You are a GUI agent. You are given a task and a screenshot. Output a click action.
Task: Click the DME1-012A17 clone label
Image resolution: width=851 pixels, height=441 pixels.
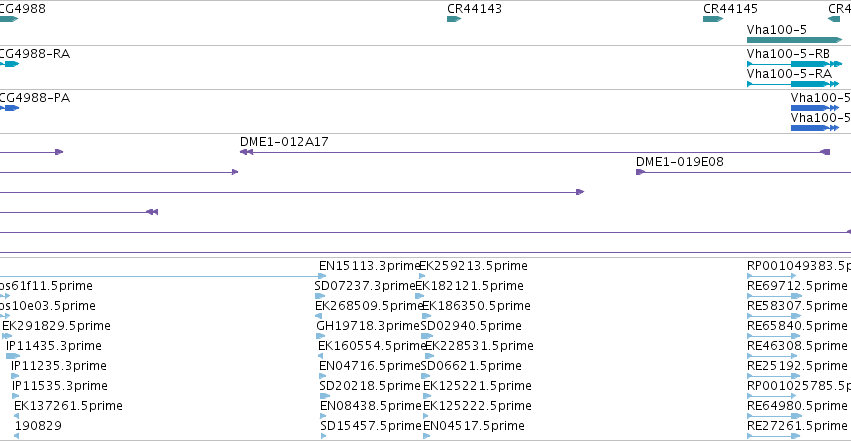click(x=284, y=142)
